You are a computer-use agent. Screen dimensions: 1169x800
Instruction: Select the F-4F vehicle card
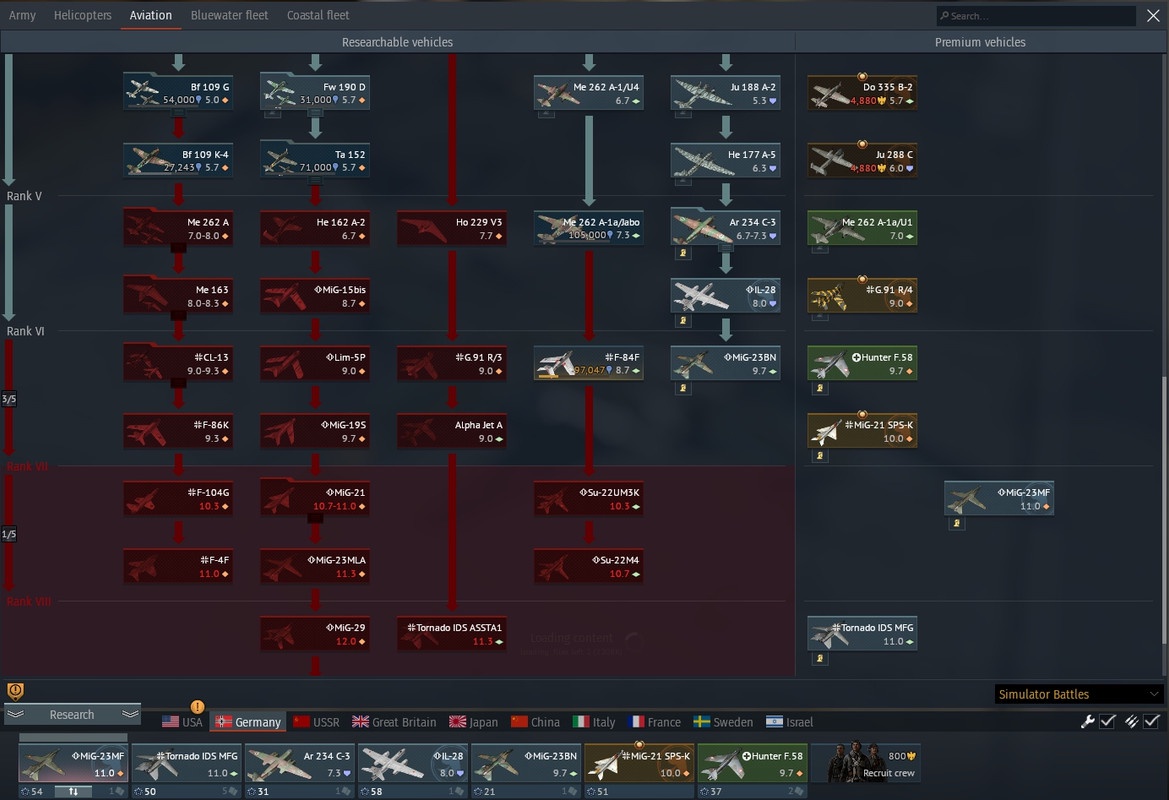pos(178,566)
